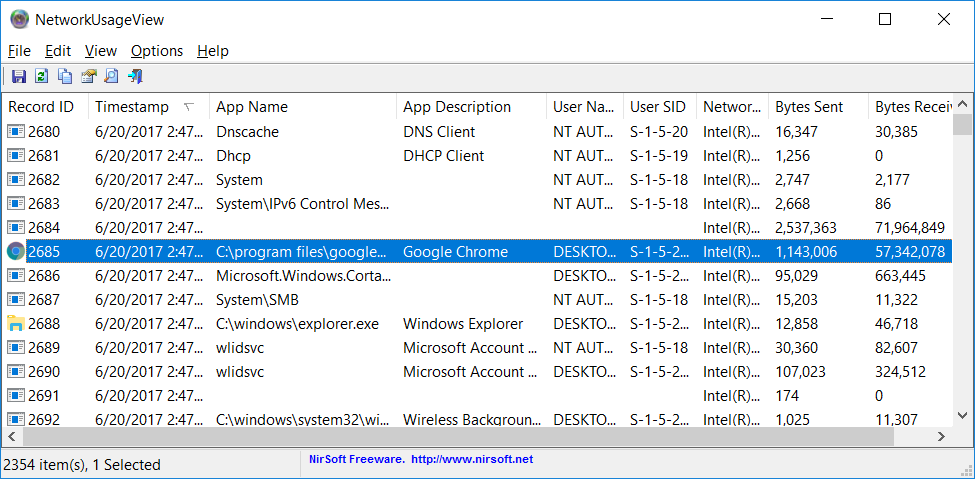The width and height of the screenshot is (975, 479).
Task: Click the User SID column header
Action: (657, 107)
